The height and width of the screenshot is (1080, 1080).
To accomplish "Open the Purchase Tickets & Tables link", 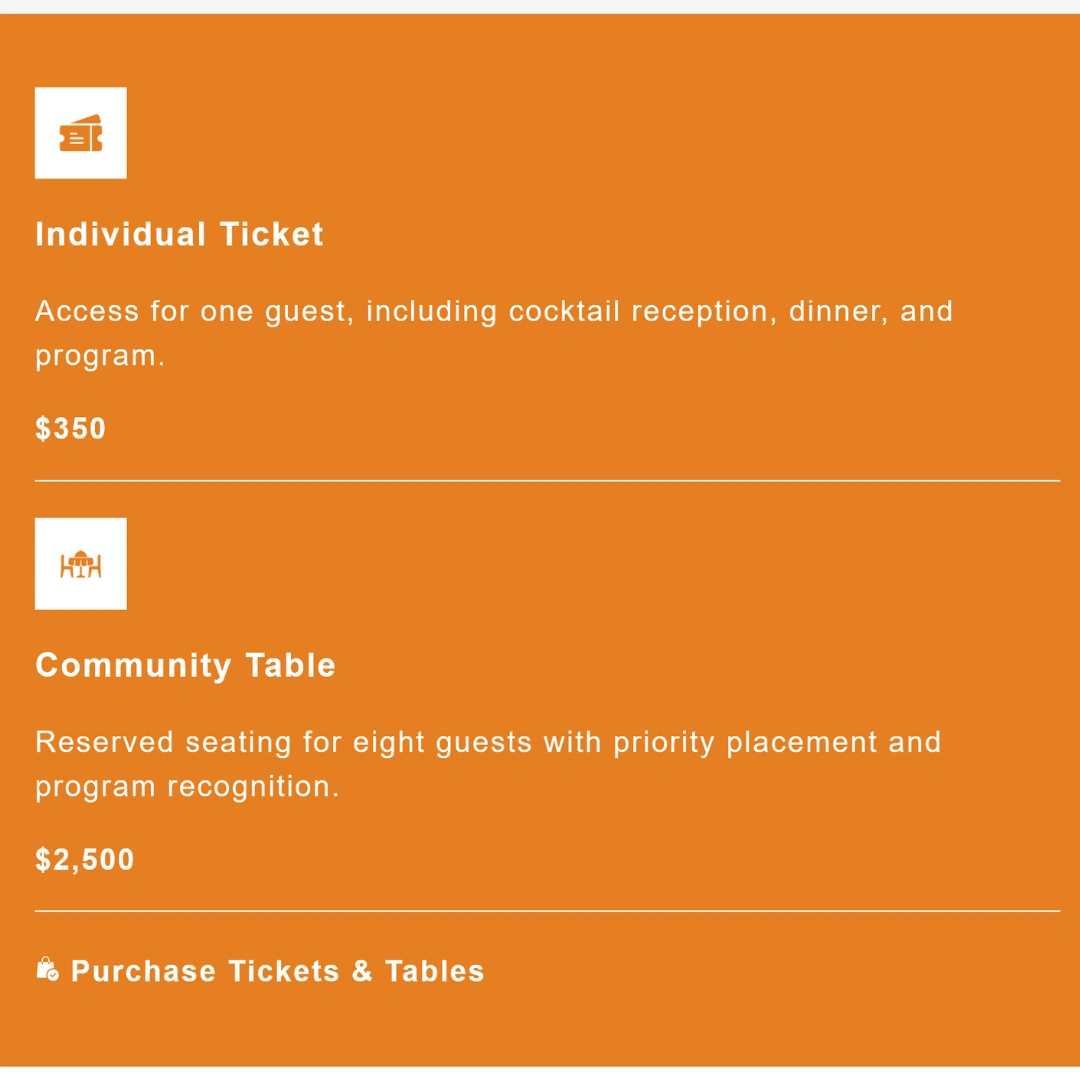I will click(277, 971).
